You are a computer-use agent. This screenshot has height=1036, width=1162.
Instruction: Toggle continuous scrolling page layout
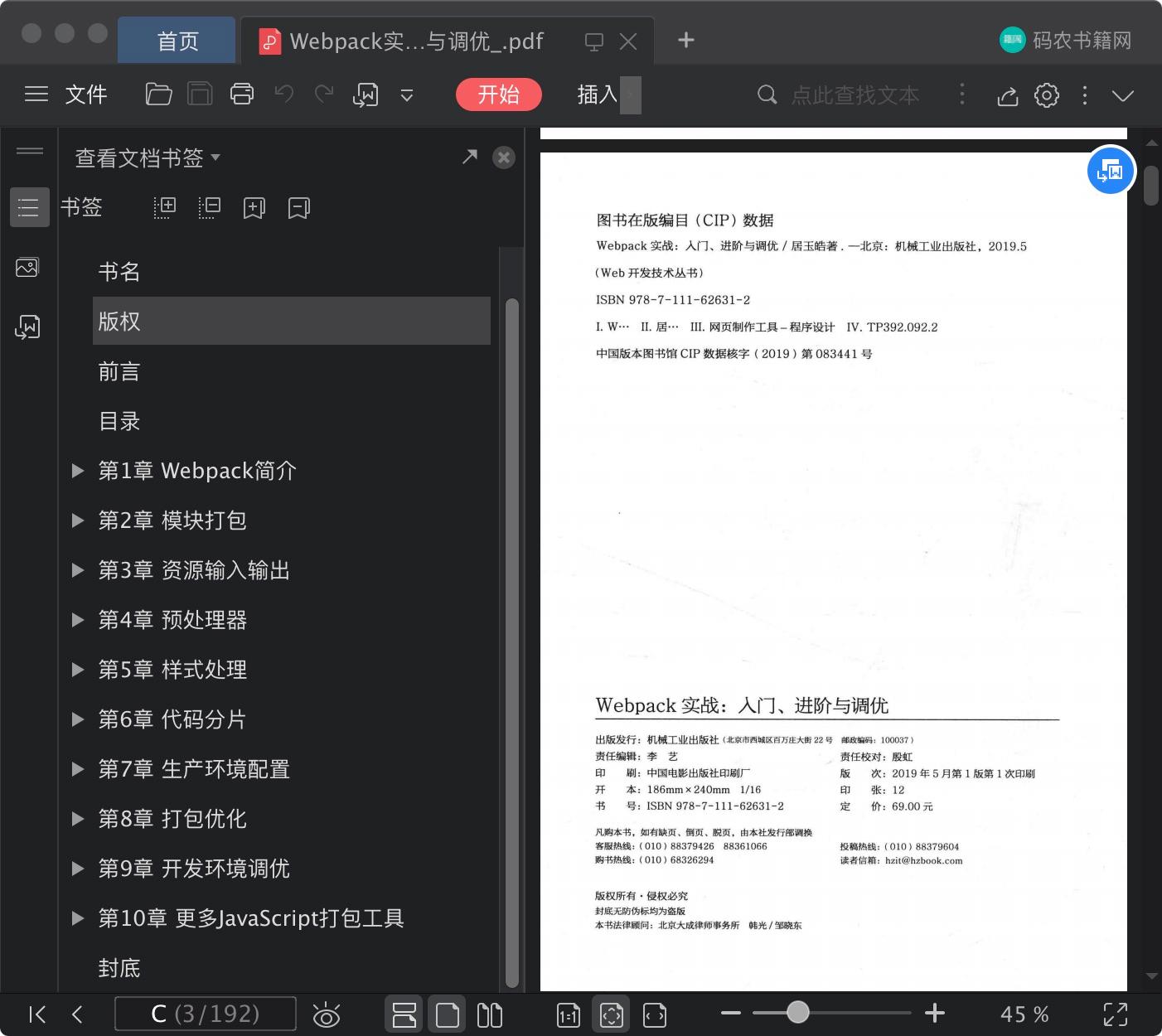[x=404, y=1015]
